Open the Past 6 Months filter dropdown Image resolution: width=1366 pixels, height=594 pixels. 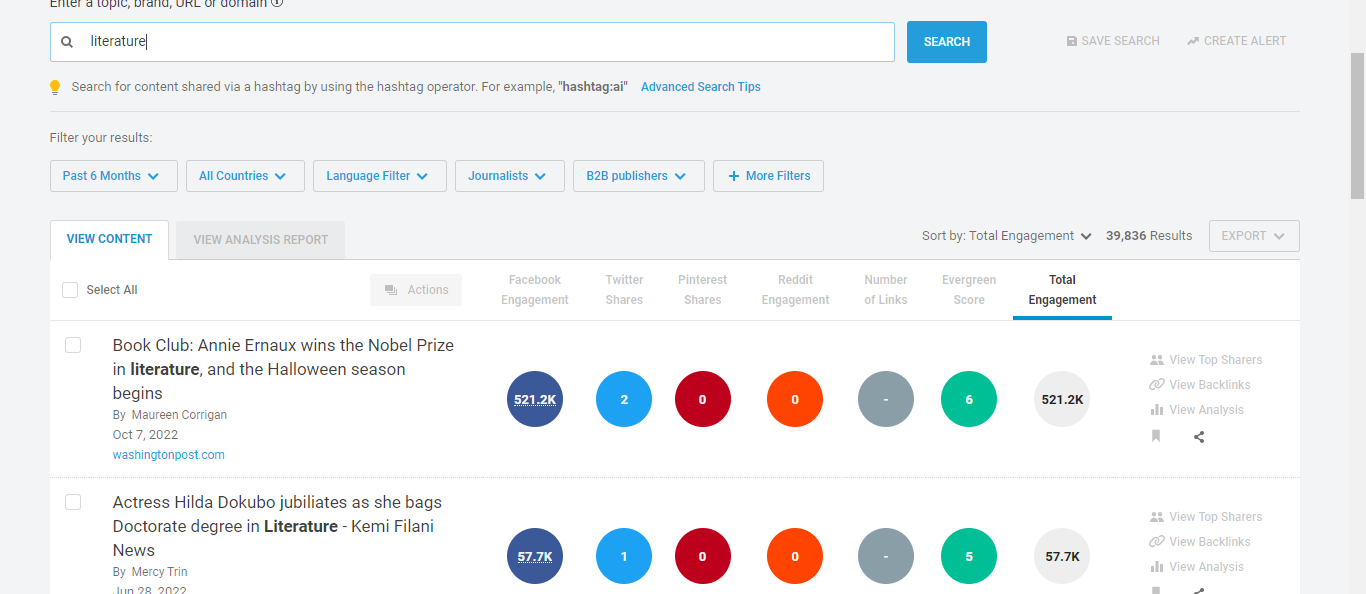pyautogui.click(x=113, y=175)
